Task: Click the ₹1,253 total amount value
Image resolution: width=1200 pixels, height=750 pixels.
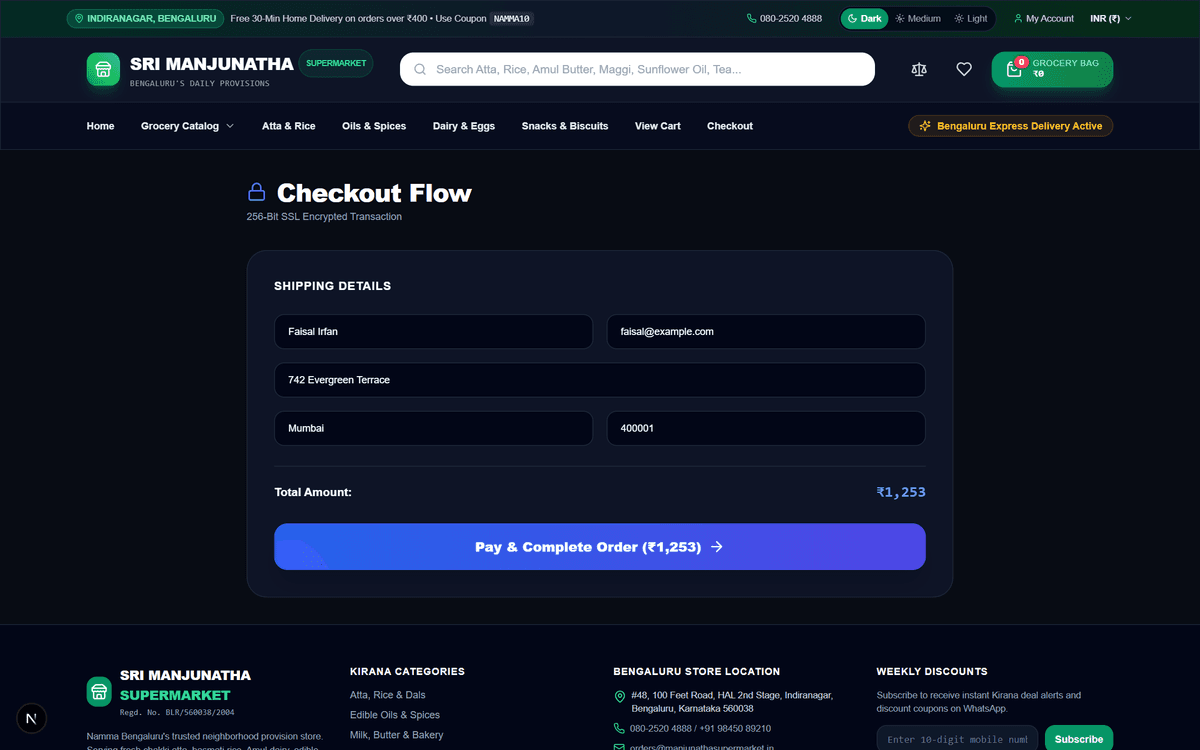Action: pyautogui.click(x=901, y=492)
